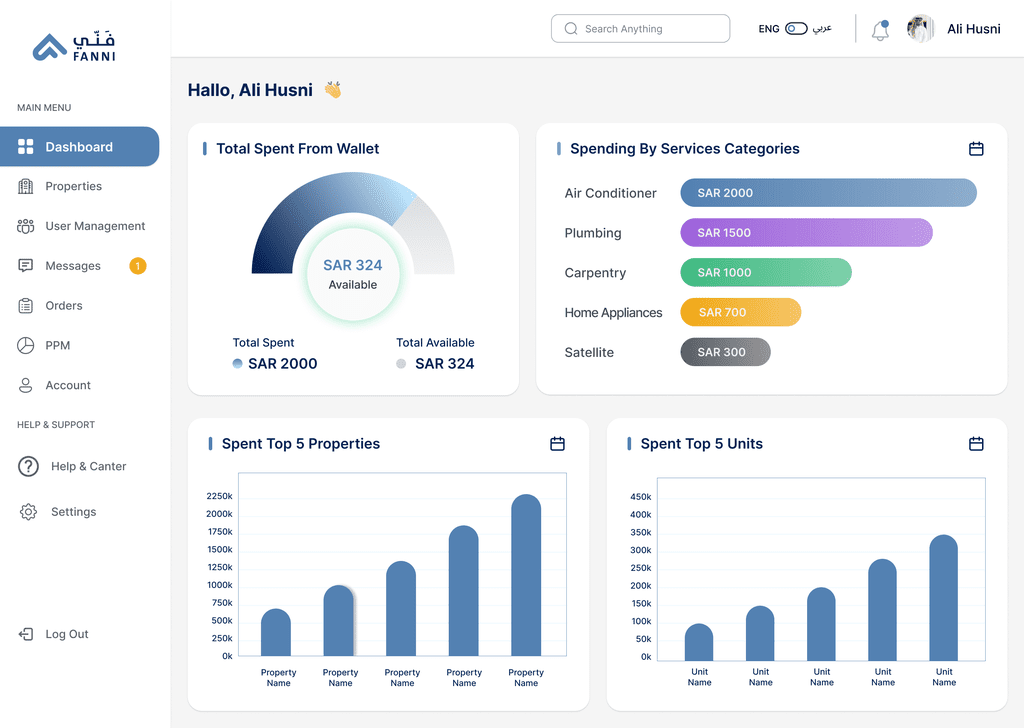
Task: Click the Properties building icon
Action: coord(25,186)
